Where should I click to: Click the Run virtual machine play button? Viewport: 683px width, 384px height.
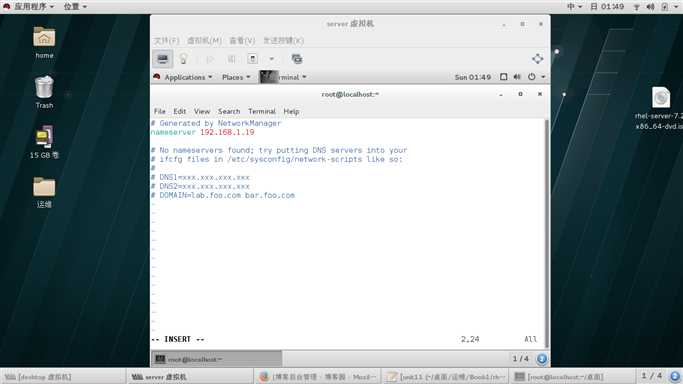pos(210,59)
